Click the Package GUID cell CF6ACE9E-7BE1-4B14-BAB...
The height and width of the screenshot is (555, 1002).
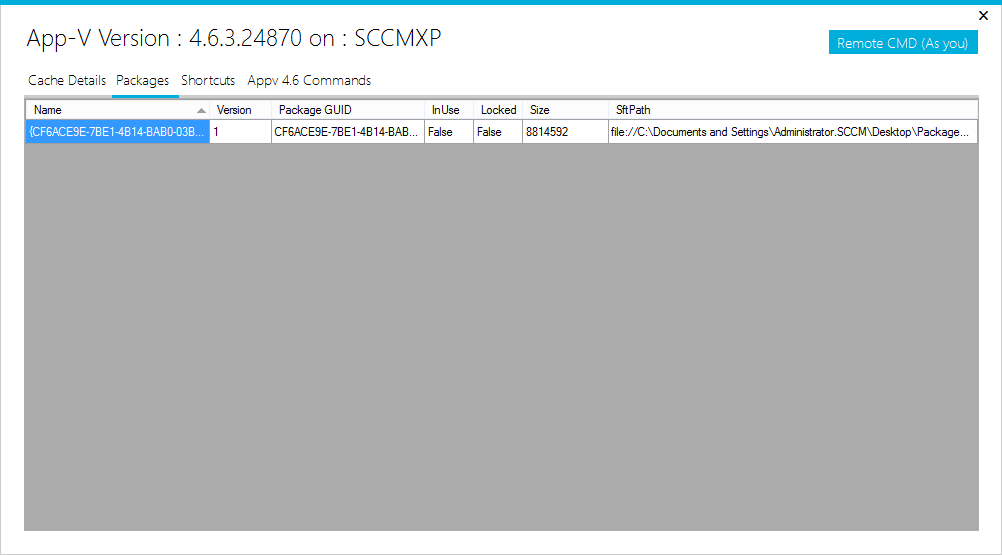pyautogui.click(x=348, y=132)
